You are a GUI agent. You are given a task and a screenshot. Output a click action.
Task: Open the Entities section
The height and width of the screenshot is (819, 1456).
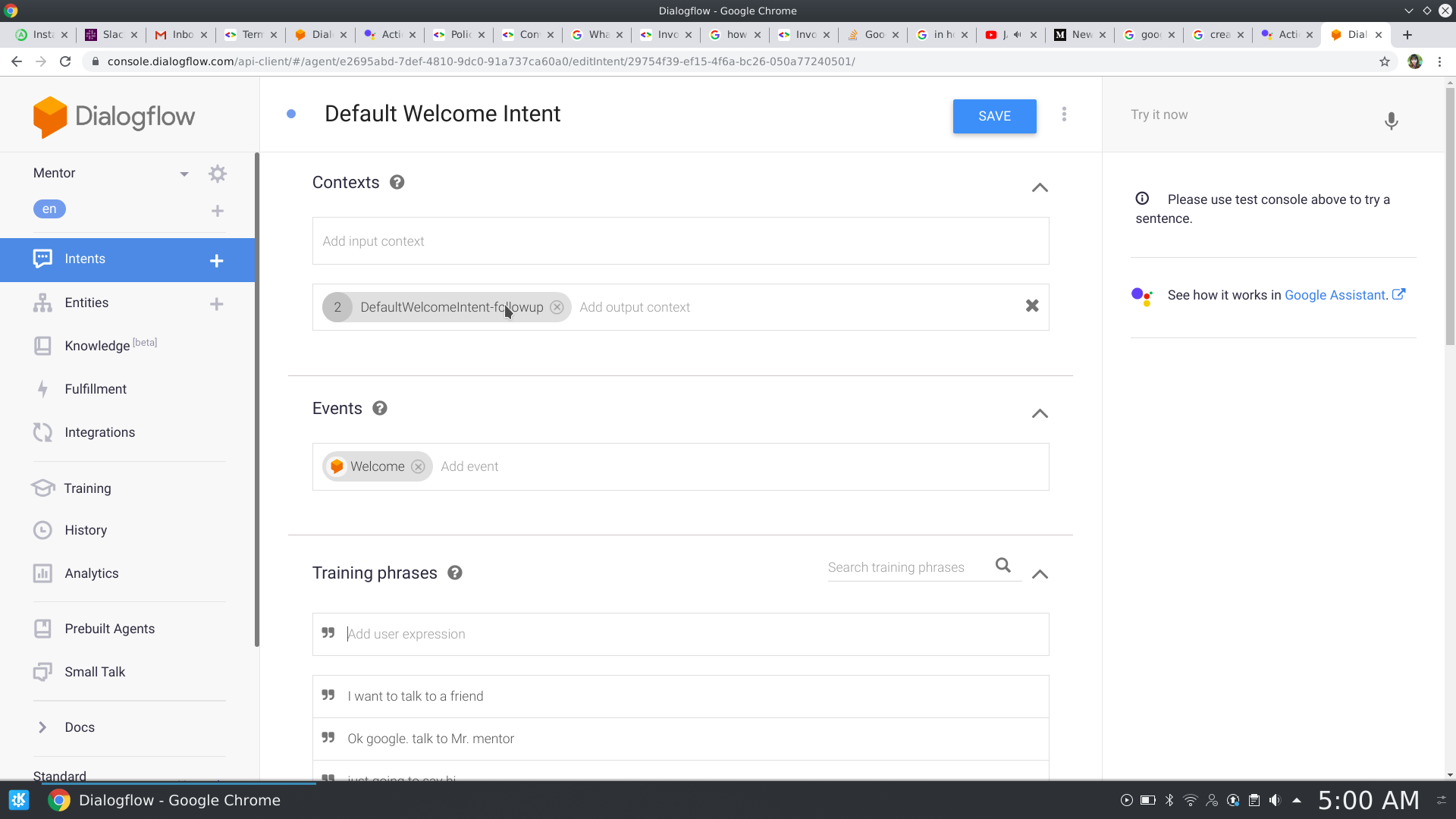tap(86, 303)
